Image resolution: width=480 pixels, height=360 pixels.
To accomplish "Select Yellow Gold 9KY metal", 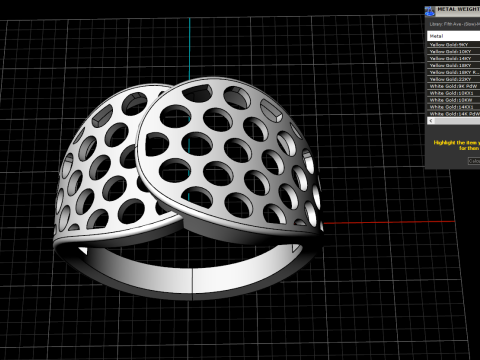I will coord(454,45).
